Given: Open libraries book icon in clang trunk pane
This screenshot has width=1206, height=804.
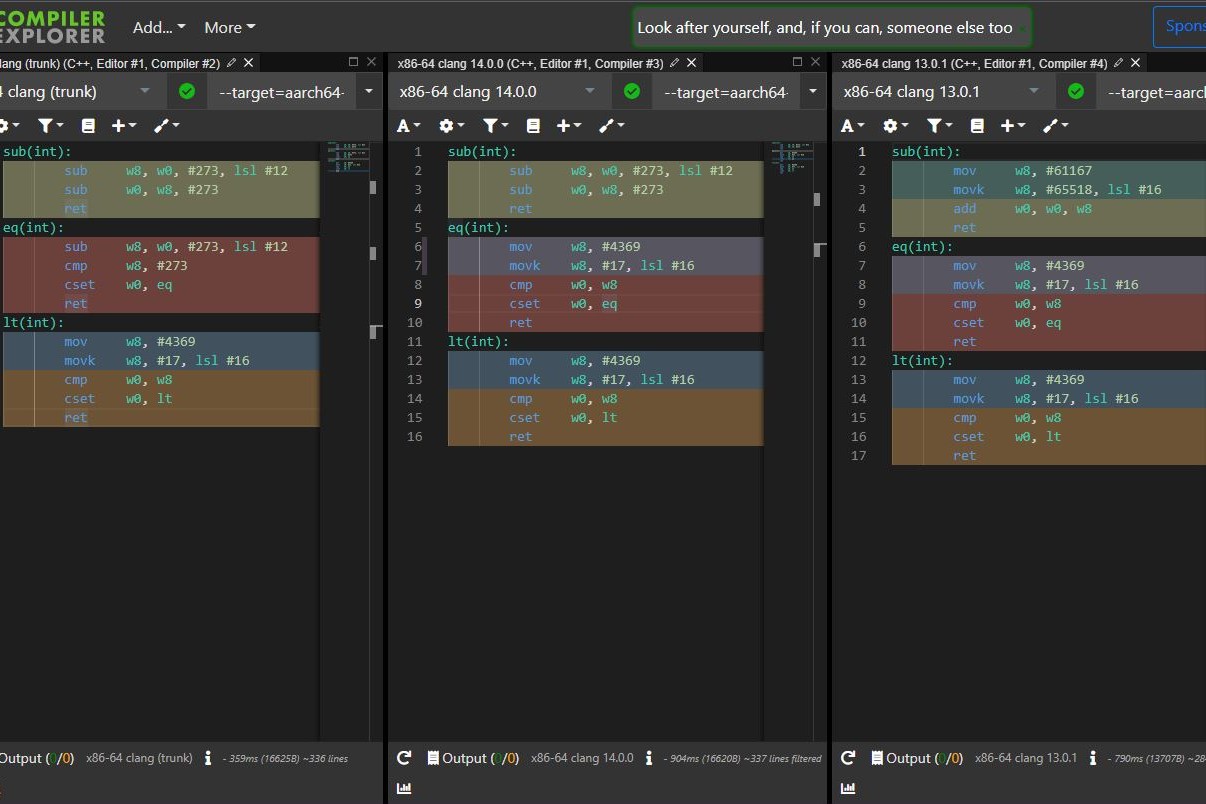Looking at the screenshot, I should pyautogui.click(x=88, y=126).
